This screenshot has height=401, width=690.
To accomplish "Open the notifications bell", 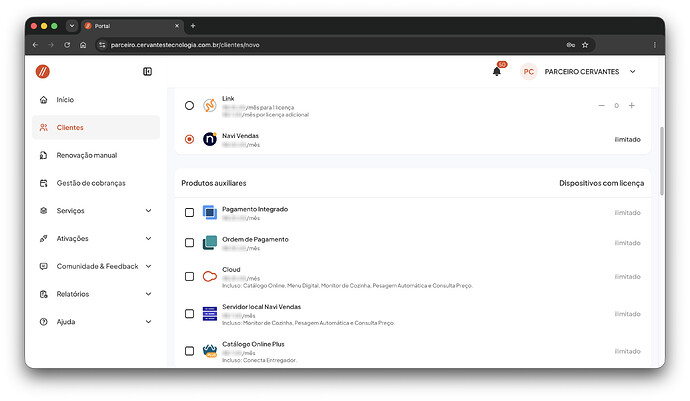I will [x=497, y=71].
